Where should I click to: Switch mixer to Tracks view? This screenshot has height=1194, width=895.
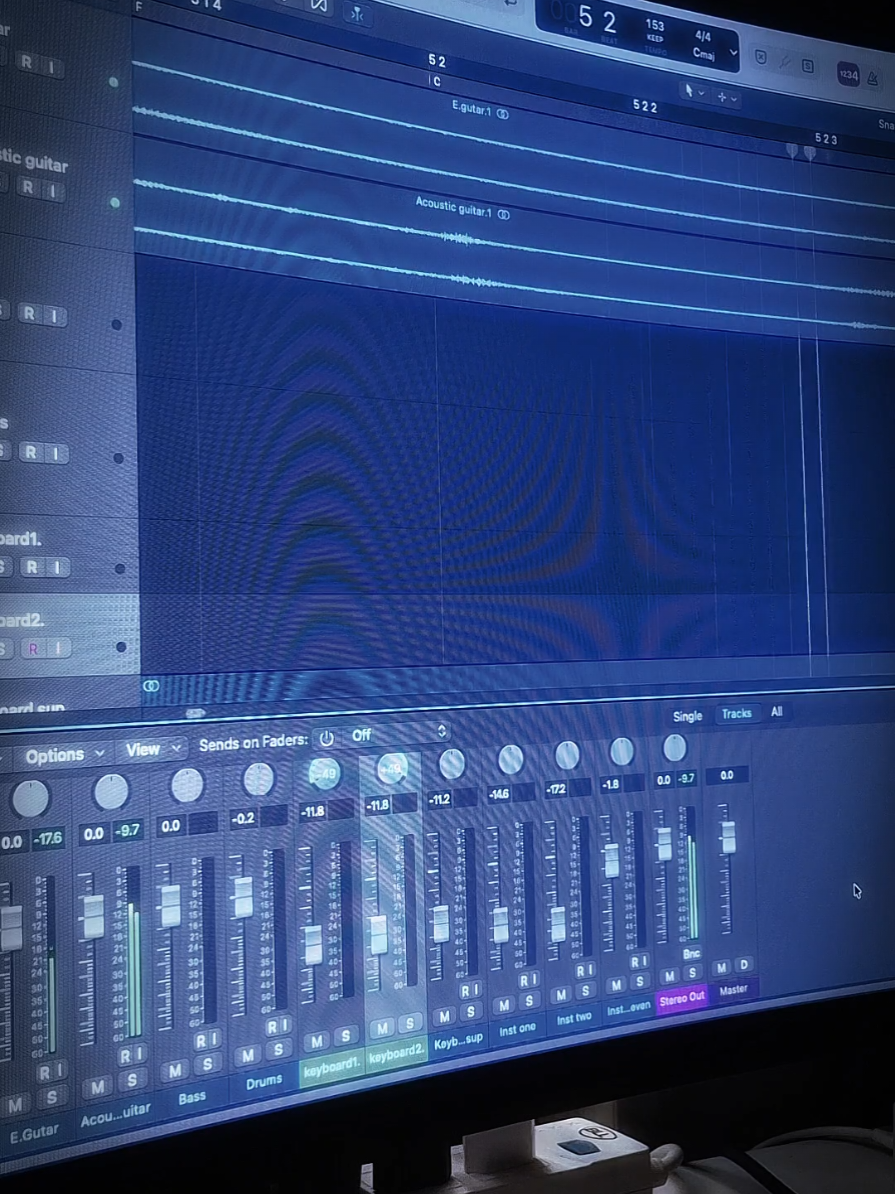click(x=737, y=714)
